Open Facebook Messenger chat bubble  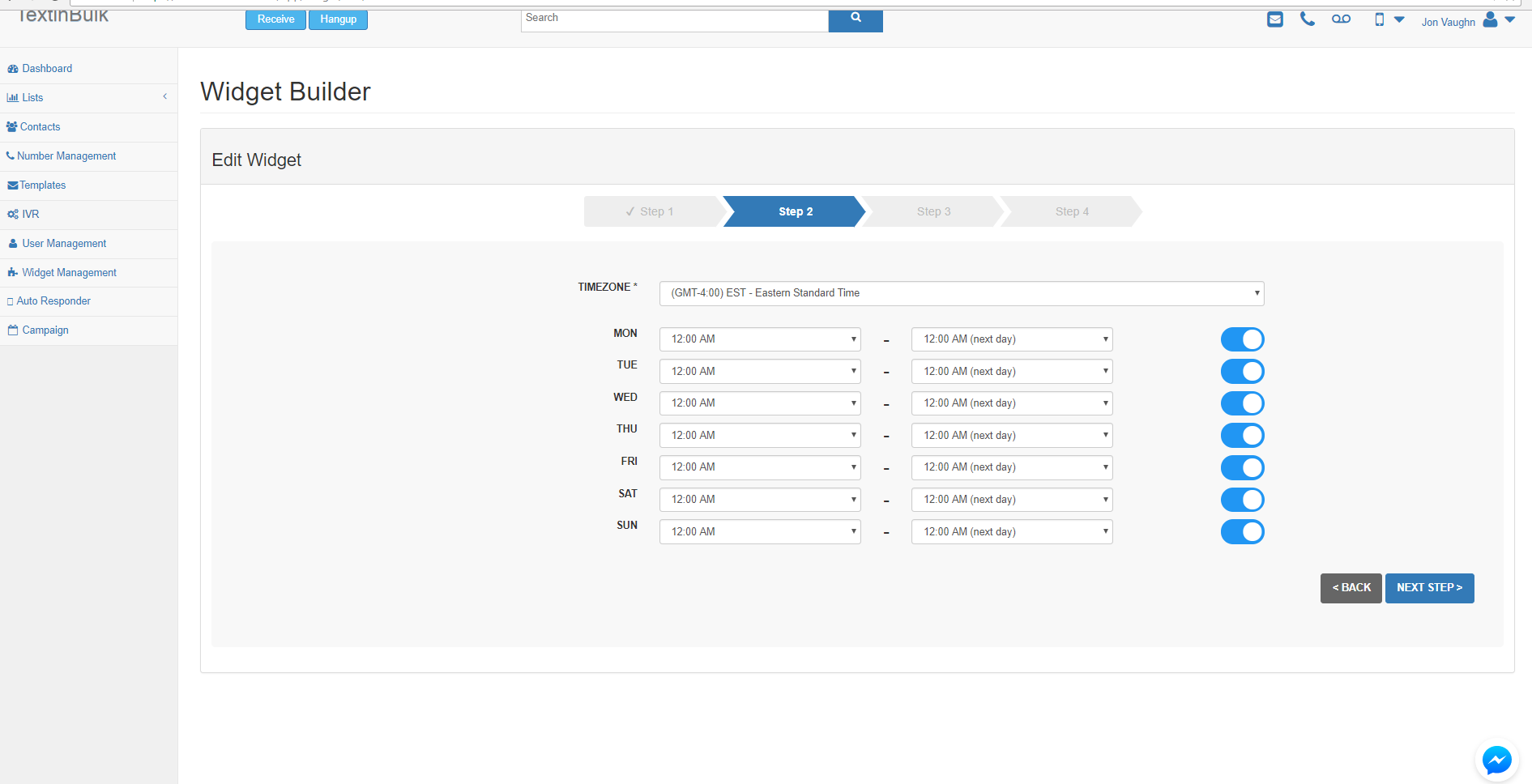click(x=1496, y=761)
